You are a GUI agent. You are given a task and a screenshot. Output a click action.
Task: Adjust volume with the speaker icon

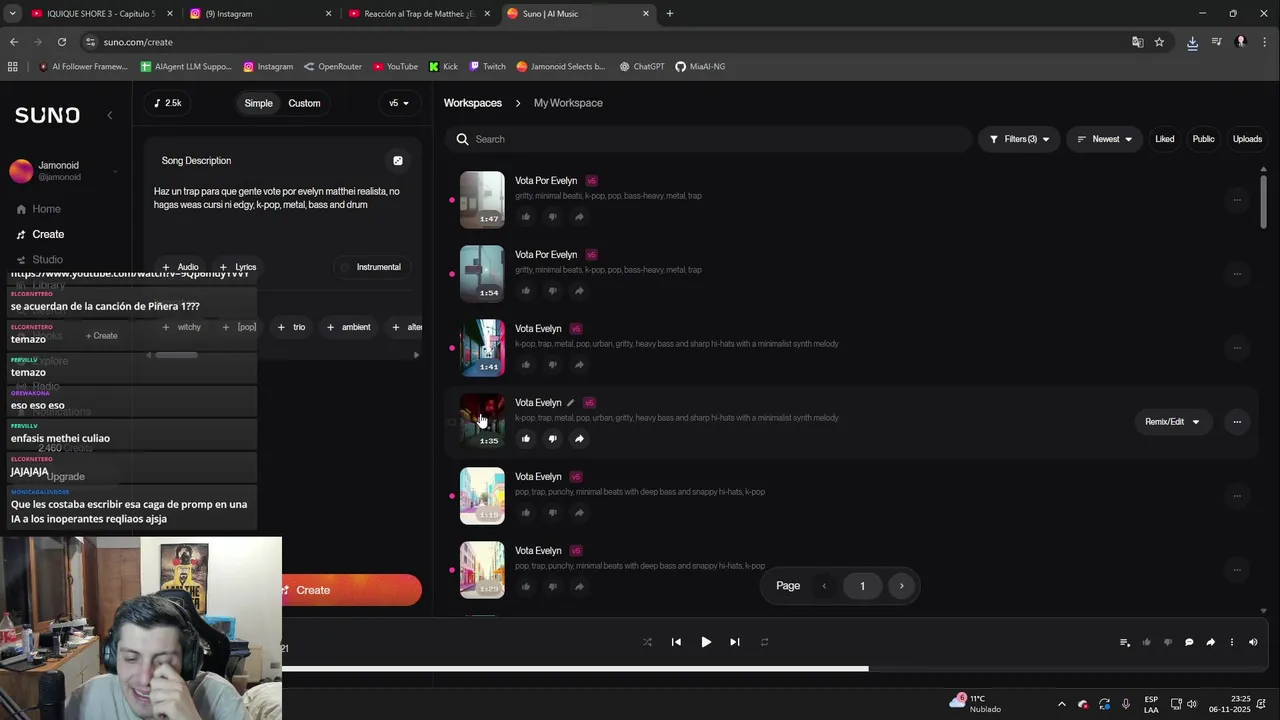click(x=1253, y=642)
